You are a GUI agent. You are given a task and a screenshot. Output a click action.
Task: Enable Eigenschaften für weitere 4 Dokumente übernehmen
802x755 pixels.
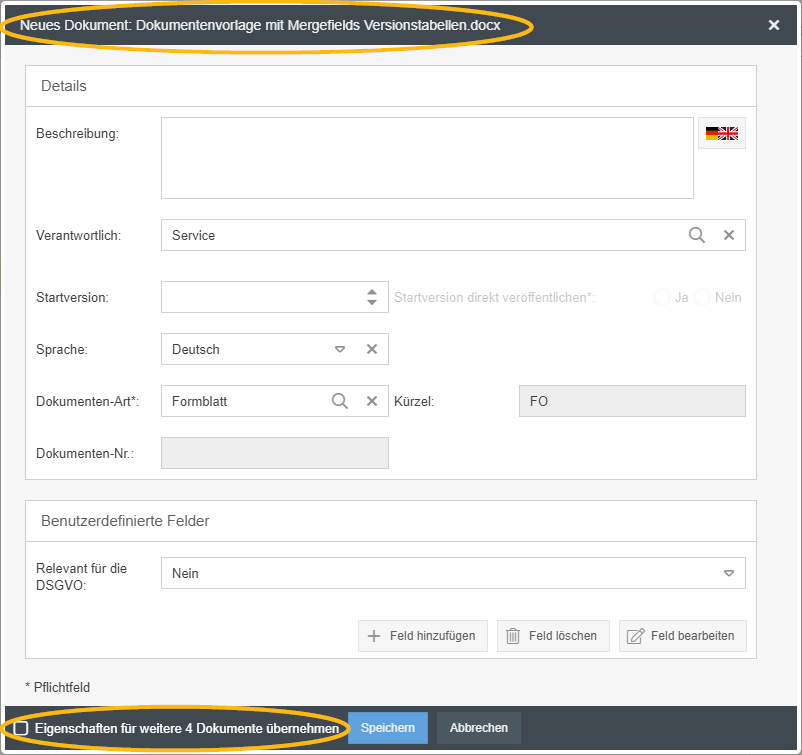tap(21, 728)
